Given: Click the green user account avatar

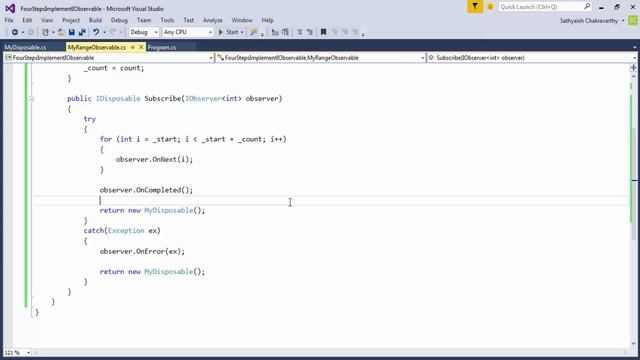Looking at the screenshot, I should coord(633,20).
